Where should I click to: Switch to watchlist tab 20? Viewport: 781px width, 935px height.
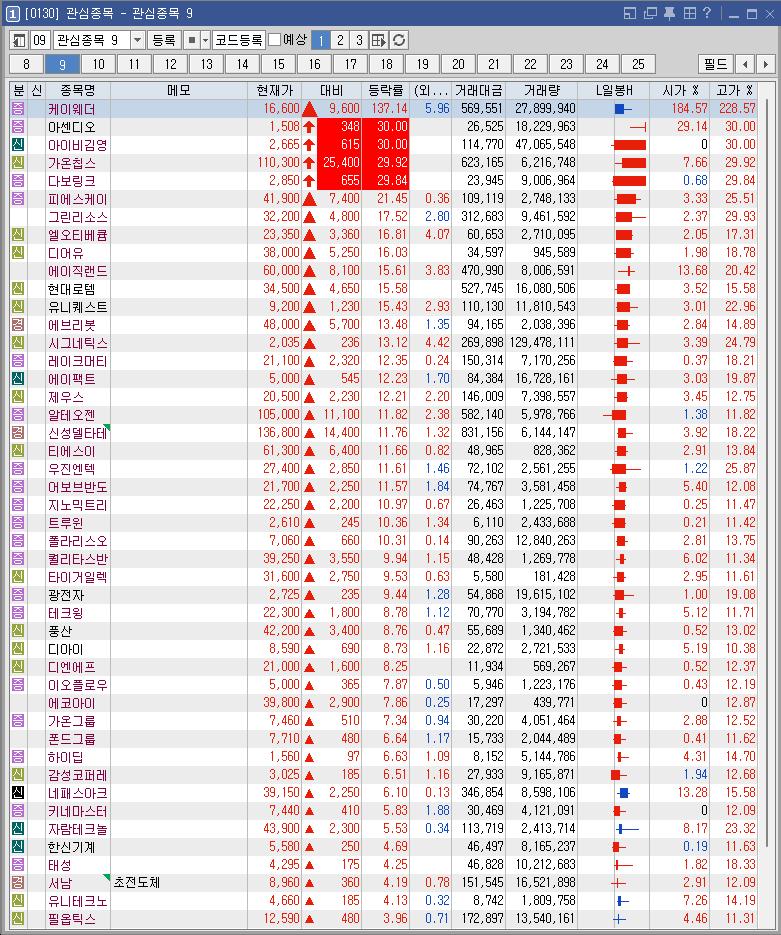458,64
